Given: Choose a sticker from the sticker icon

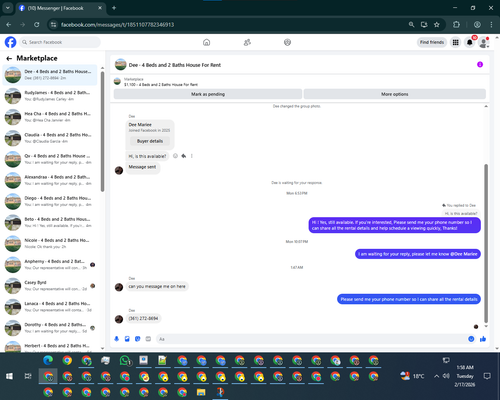Looking at the screenshot, I should [x=138, y=339].
